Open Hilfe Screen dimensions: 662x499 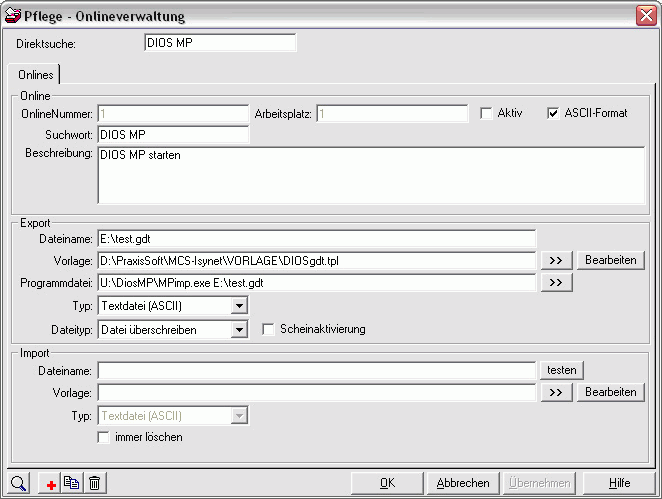pyautogui.click(x=619, y=483)
